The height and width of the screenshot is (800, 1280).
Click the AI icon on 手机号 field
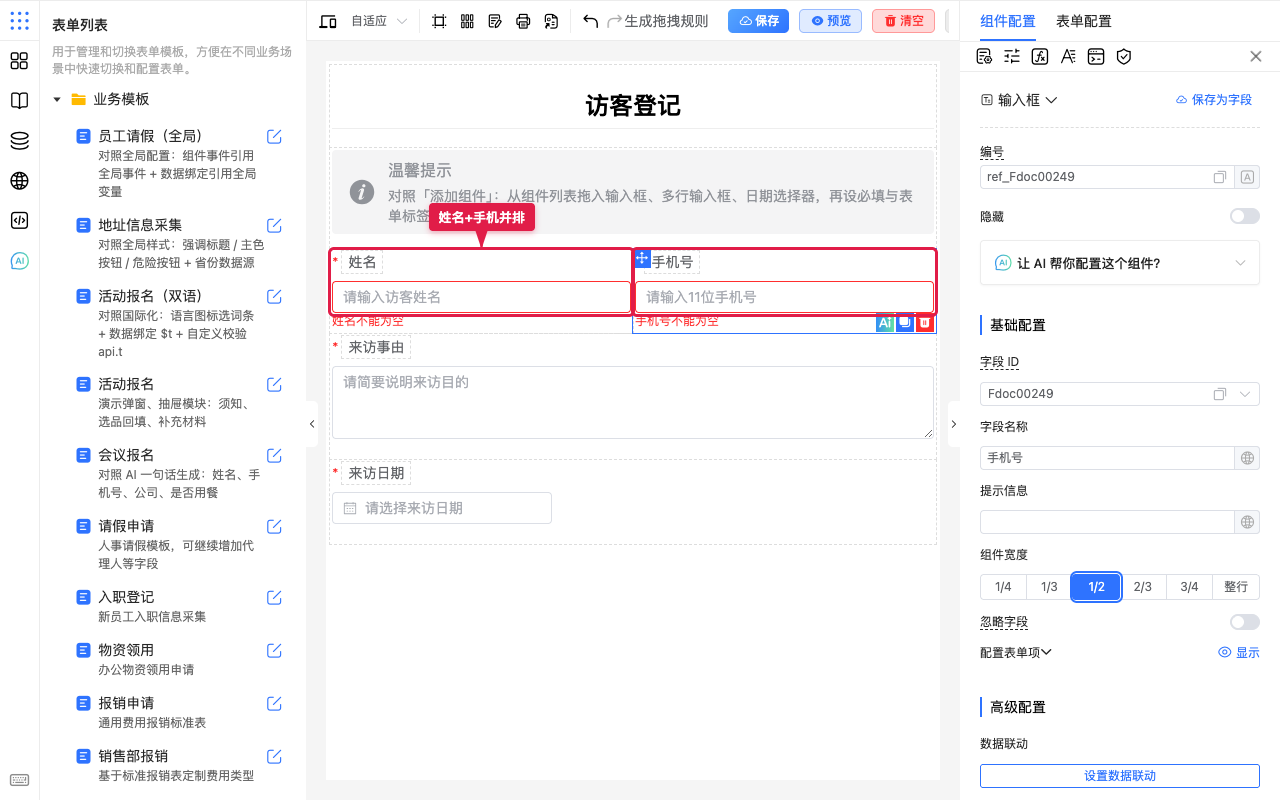[x=885, y=322]
